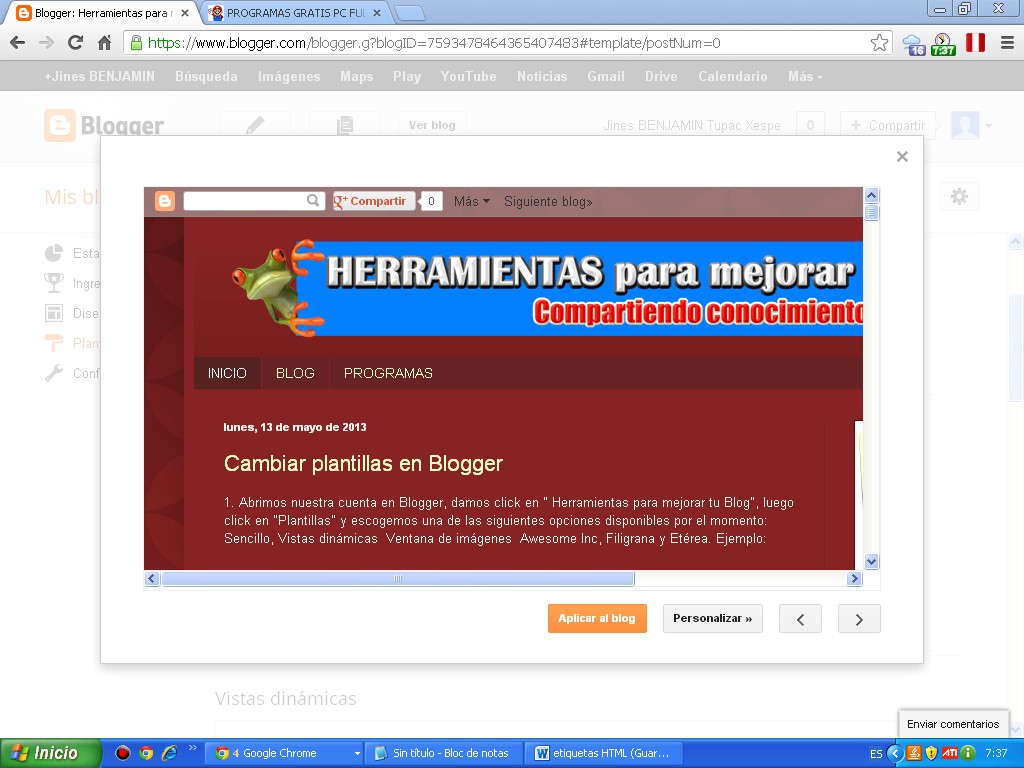
Task: Expand the Más dropdown in Google bar
Action: click(805, 76)
